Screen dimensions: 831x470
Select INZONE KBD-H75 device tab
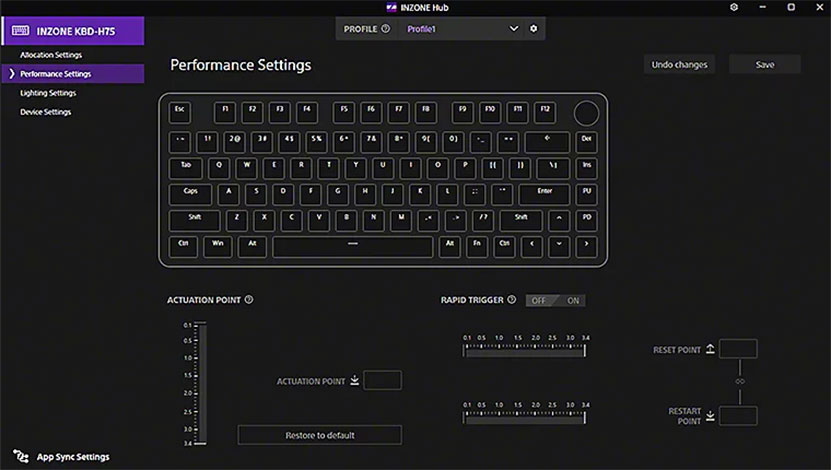[x=73, y=31]
